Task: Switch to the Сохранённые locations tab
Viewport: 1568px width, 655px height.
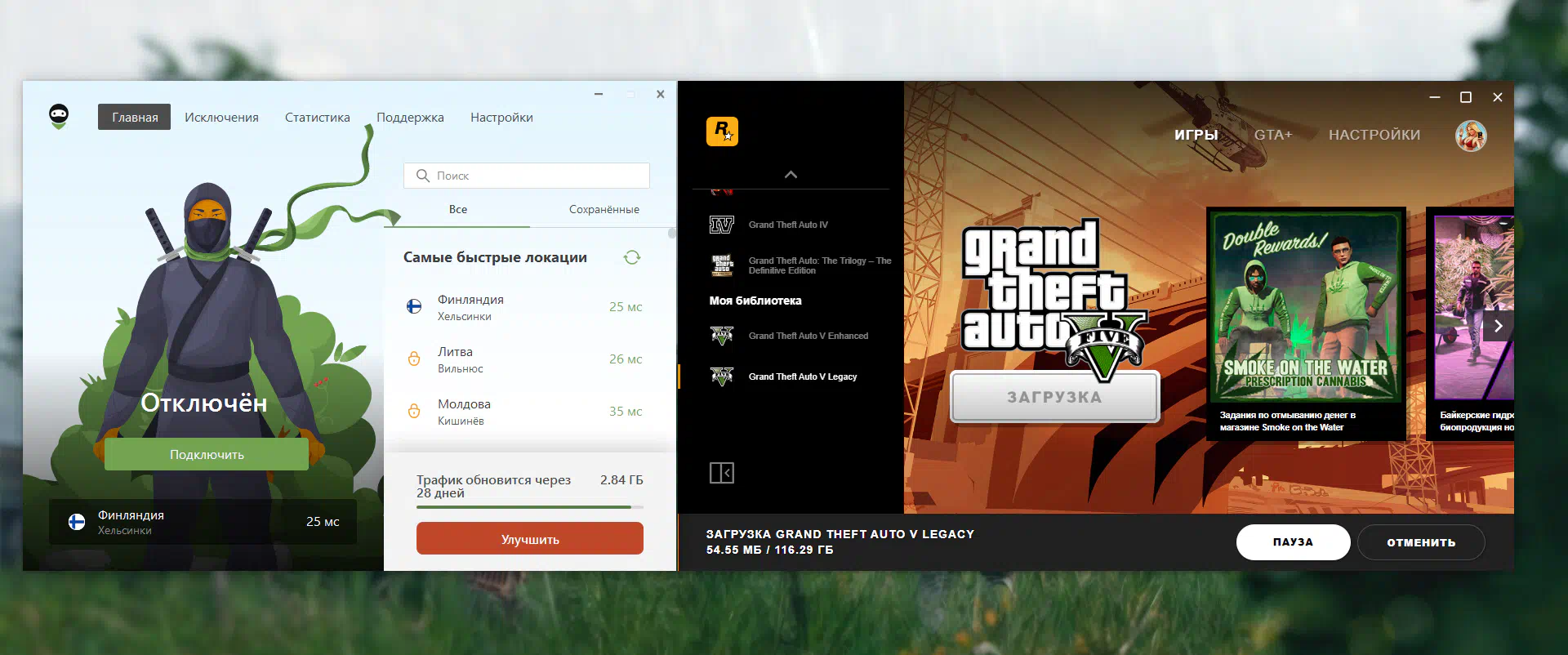Action: (x=604, y=209)
